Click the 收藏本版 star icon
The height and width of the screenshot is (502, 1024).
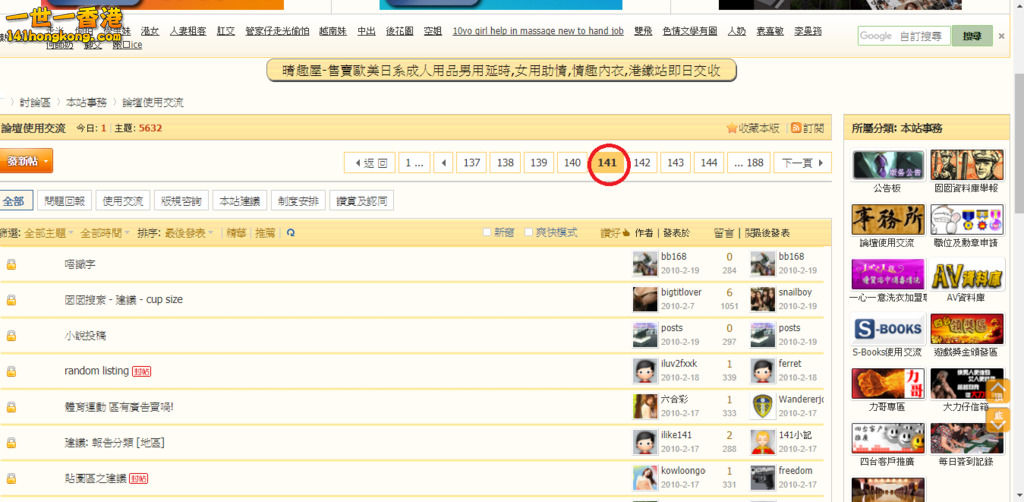[x=732, y=128]
